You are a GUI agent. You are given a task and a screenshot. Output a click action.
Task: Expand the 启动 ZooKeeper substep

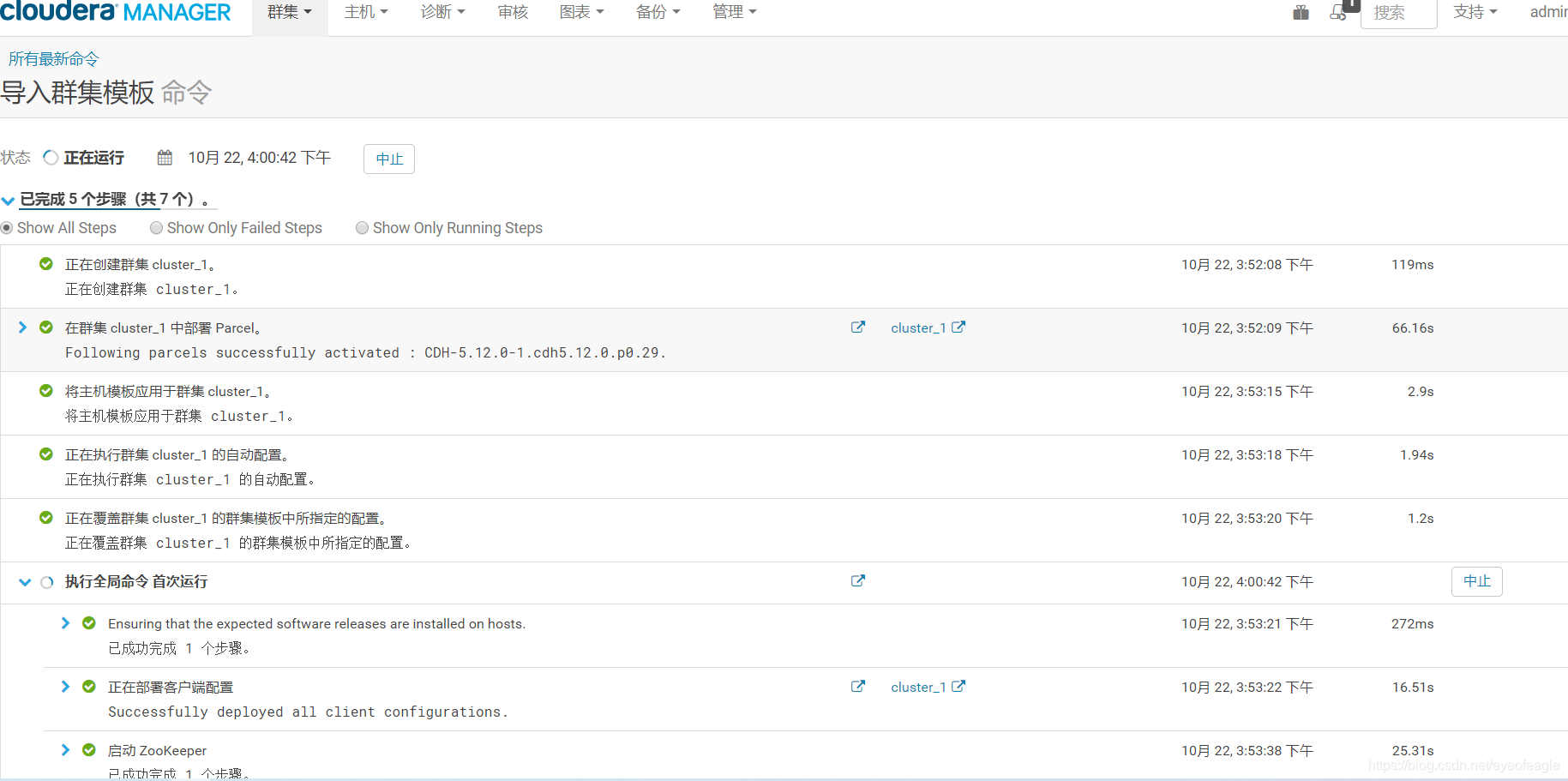[65, 750]
